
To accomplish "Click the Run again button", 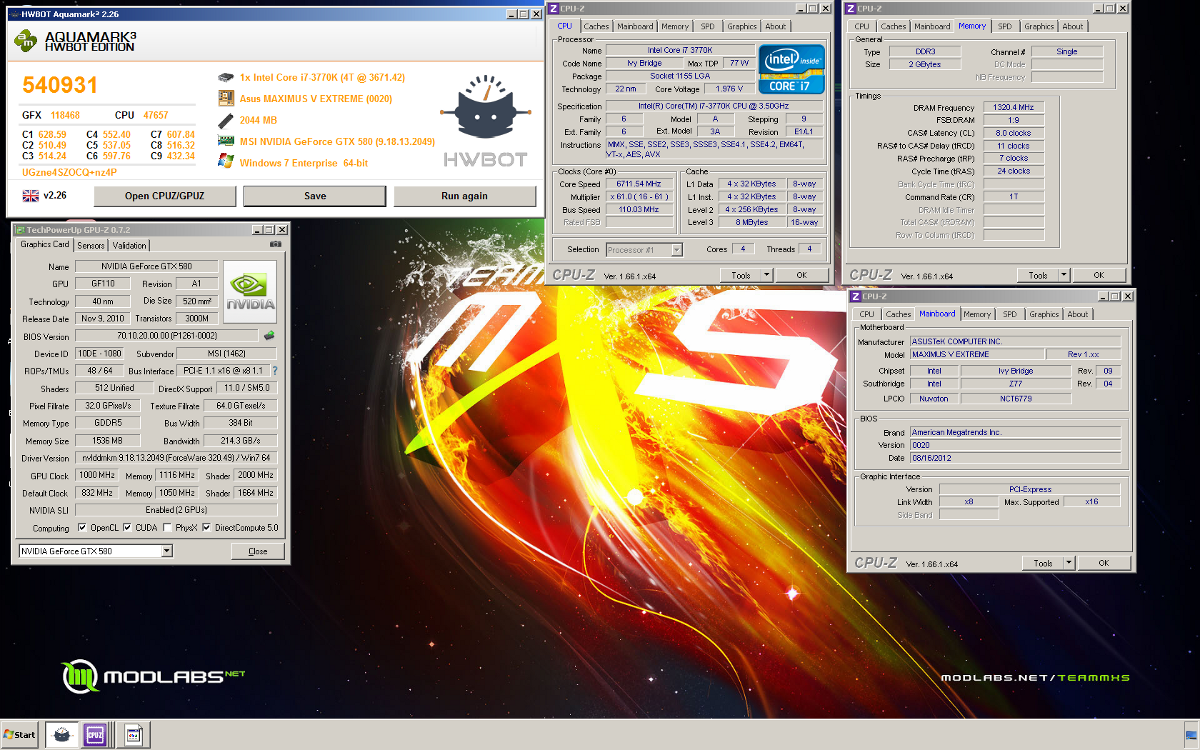I will [x=464, y=196].
